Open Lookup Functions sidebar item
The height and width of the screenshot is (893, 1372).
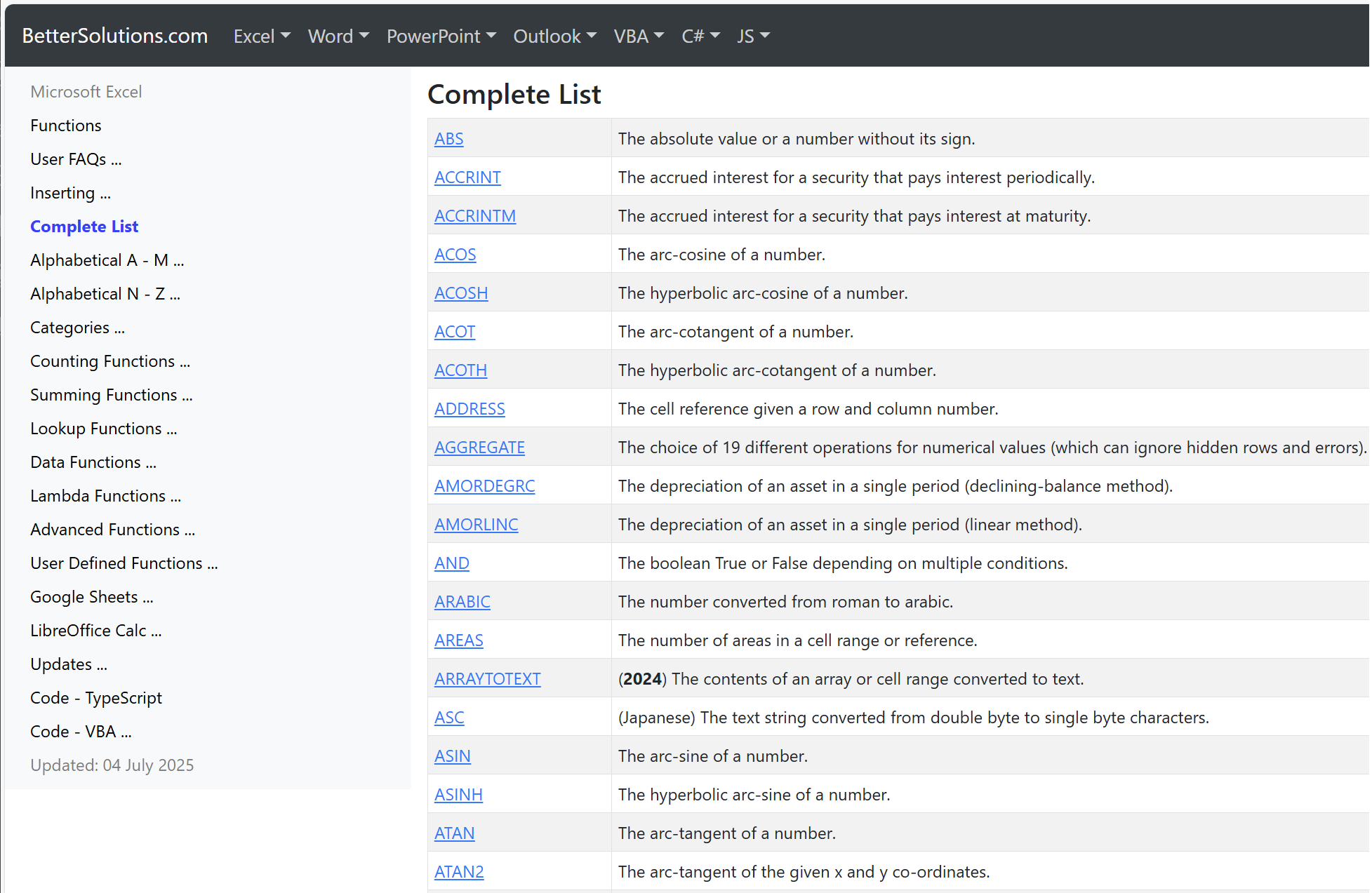(104, 429)
